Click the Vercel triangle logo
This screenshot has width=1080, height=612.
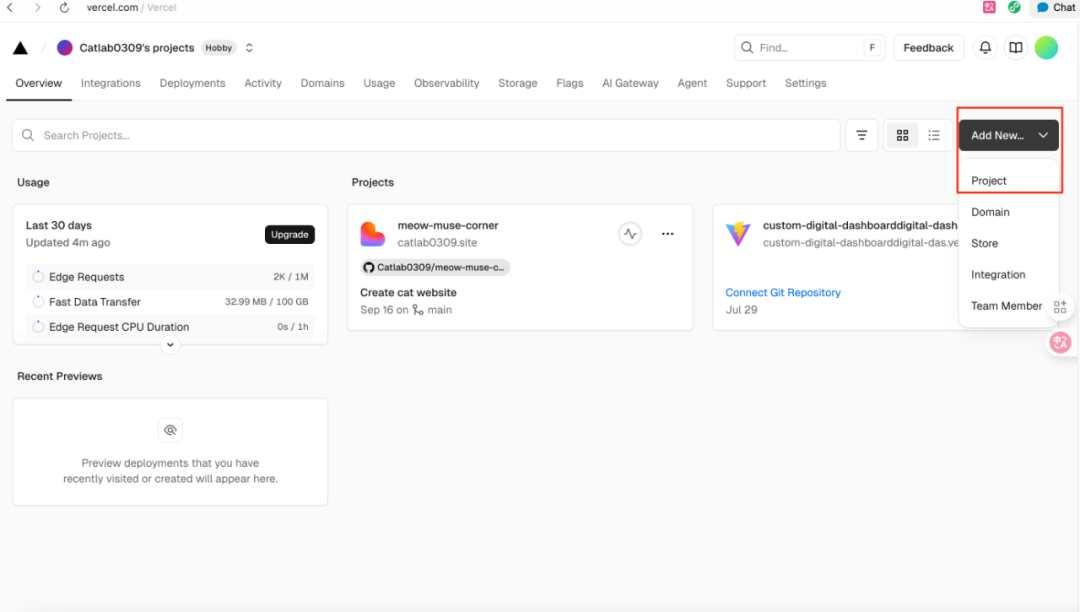(x=21, y=48)
